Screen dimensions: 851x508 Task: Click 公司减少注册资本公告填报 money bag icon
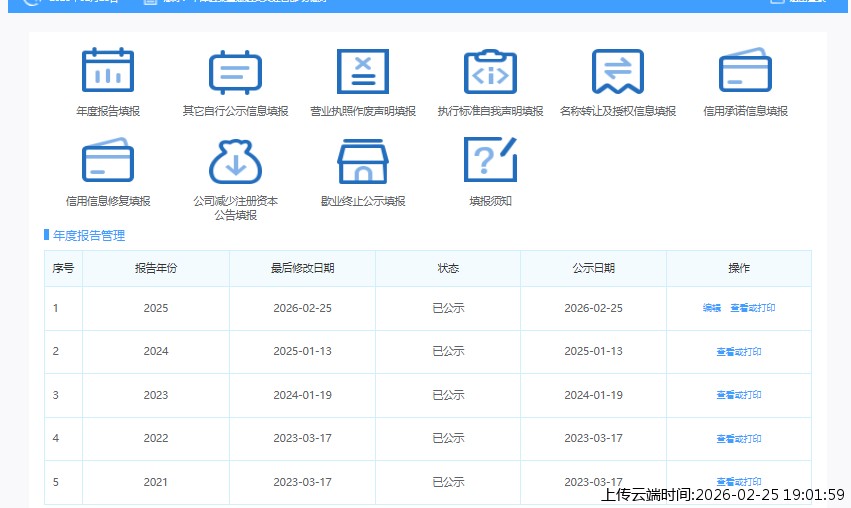pos(235,161)
